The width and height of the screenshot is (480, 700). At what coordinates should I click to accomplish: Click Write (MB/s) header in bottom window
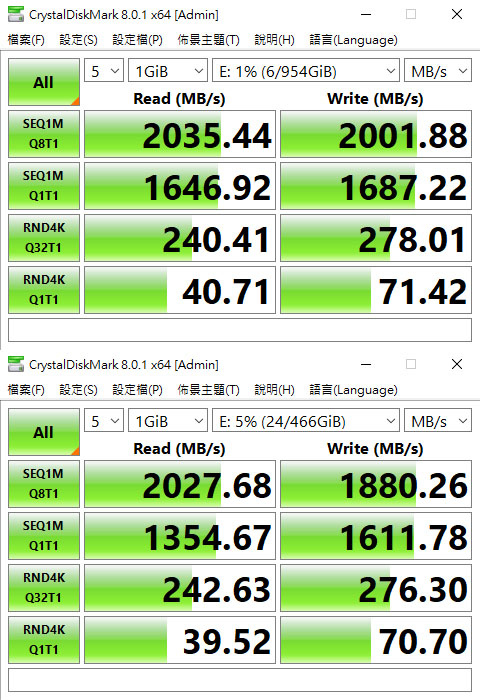pos(375,448)
